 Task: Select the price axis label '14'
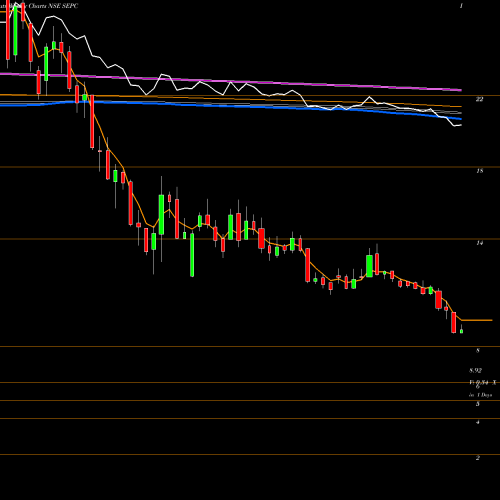click(479, 243)
